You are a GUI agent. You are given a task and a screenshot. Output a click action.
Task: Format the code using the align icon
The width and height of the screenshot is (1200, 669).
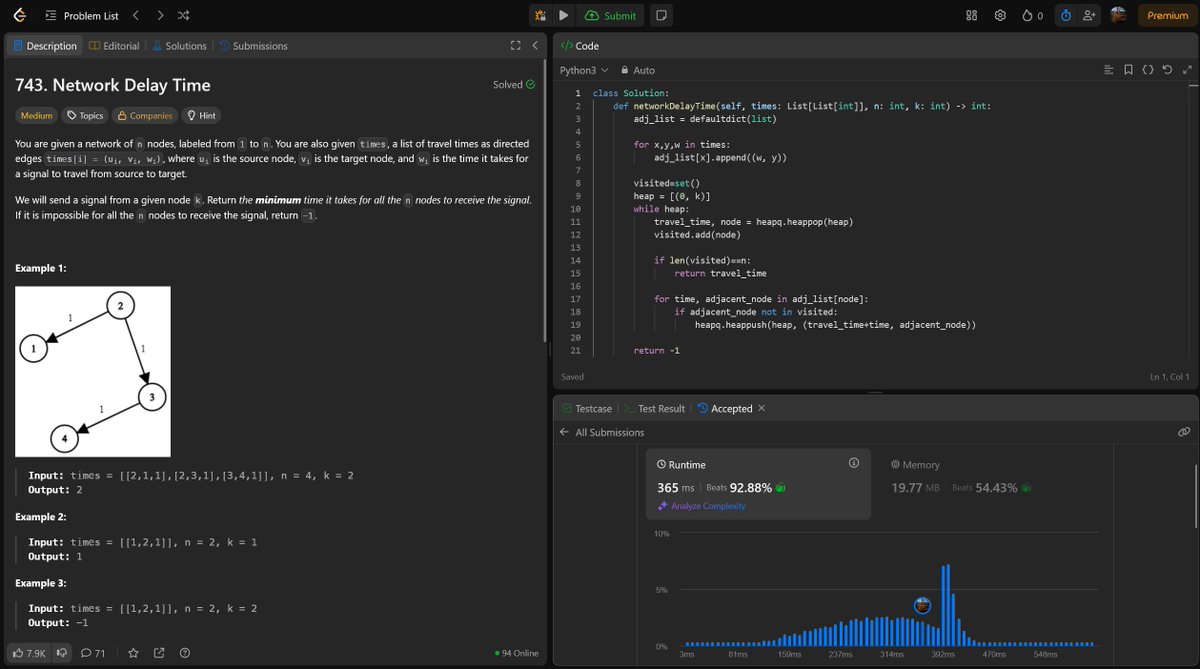coord(1108,69)
